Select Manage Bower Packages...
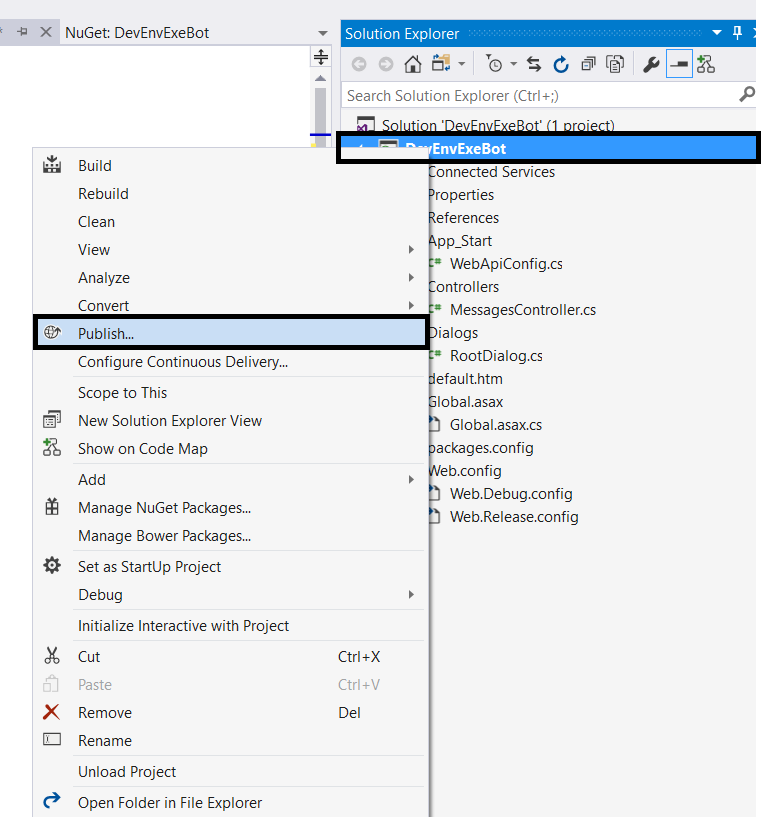 click(165, 536)
